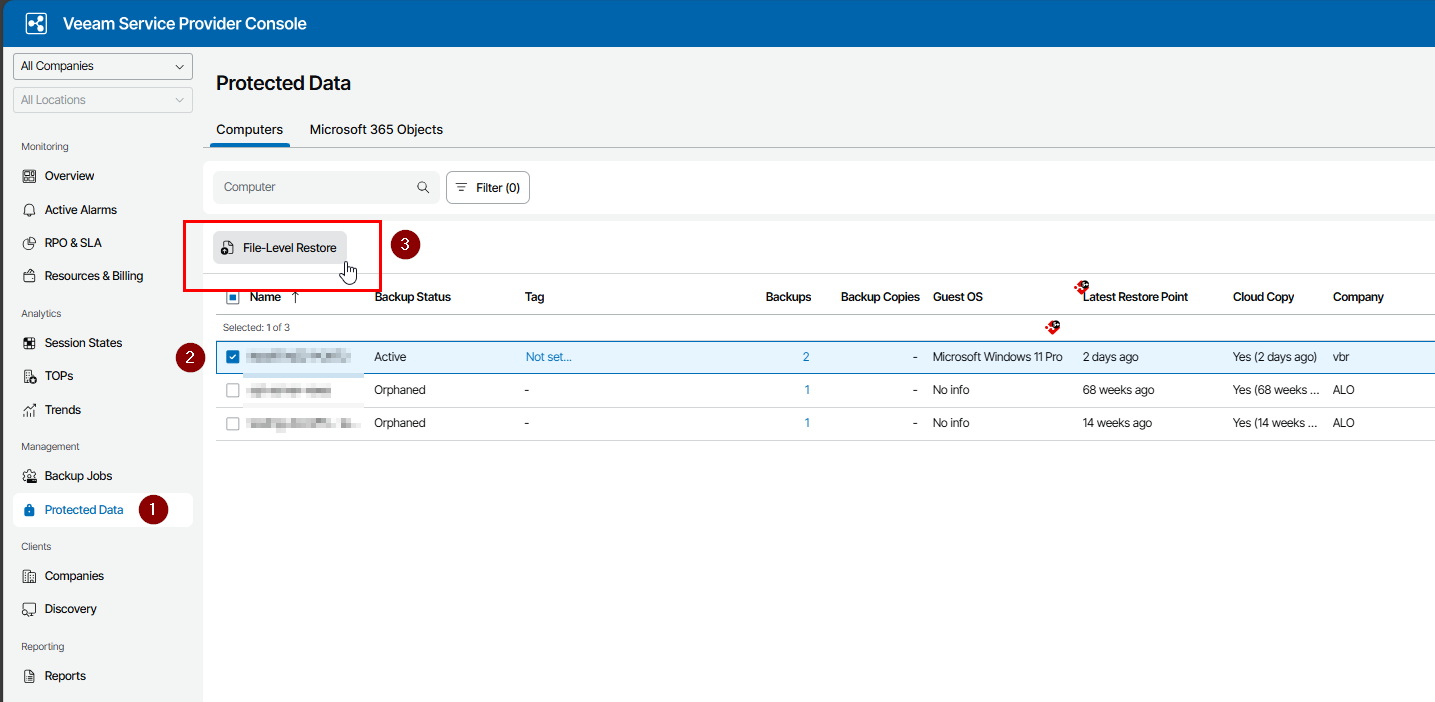Open Backup Jobs management page
Screen dimensions: 1435x702
(x=78, y=476)
